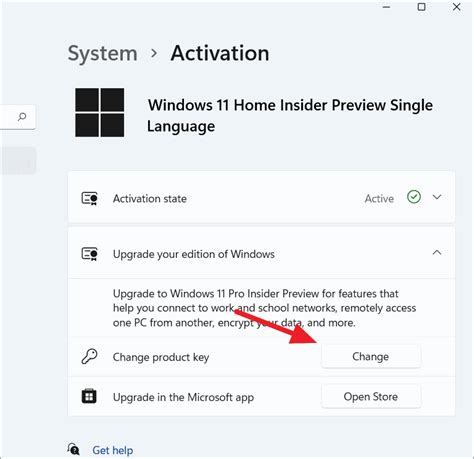
Task: Click the Change product key label
Action: pyautogui.click(x=161, y=357)
